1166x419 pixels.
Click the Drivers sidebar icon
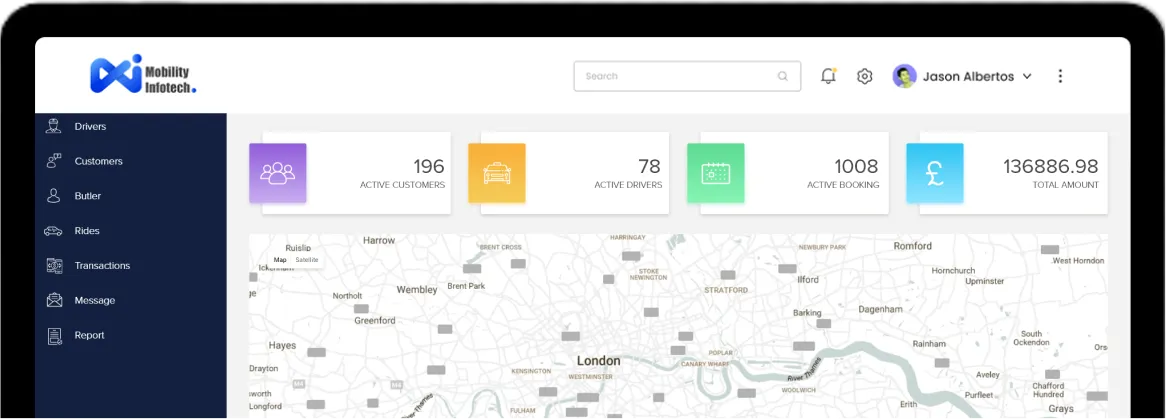click(x=54, y=126)
